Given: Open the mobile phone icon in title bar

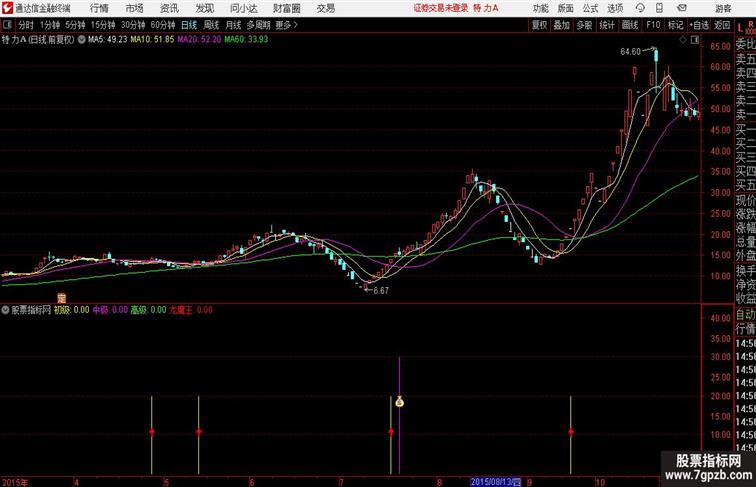Looking at the screenshot, I should click(659, 8).
